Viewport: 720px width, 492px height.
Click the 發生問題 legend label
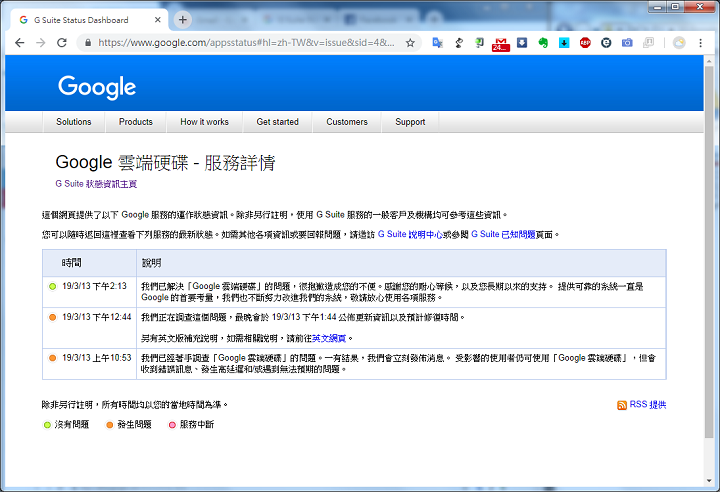click(134, 424)
